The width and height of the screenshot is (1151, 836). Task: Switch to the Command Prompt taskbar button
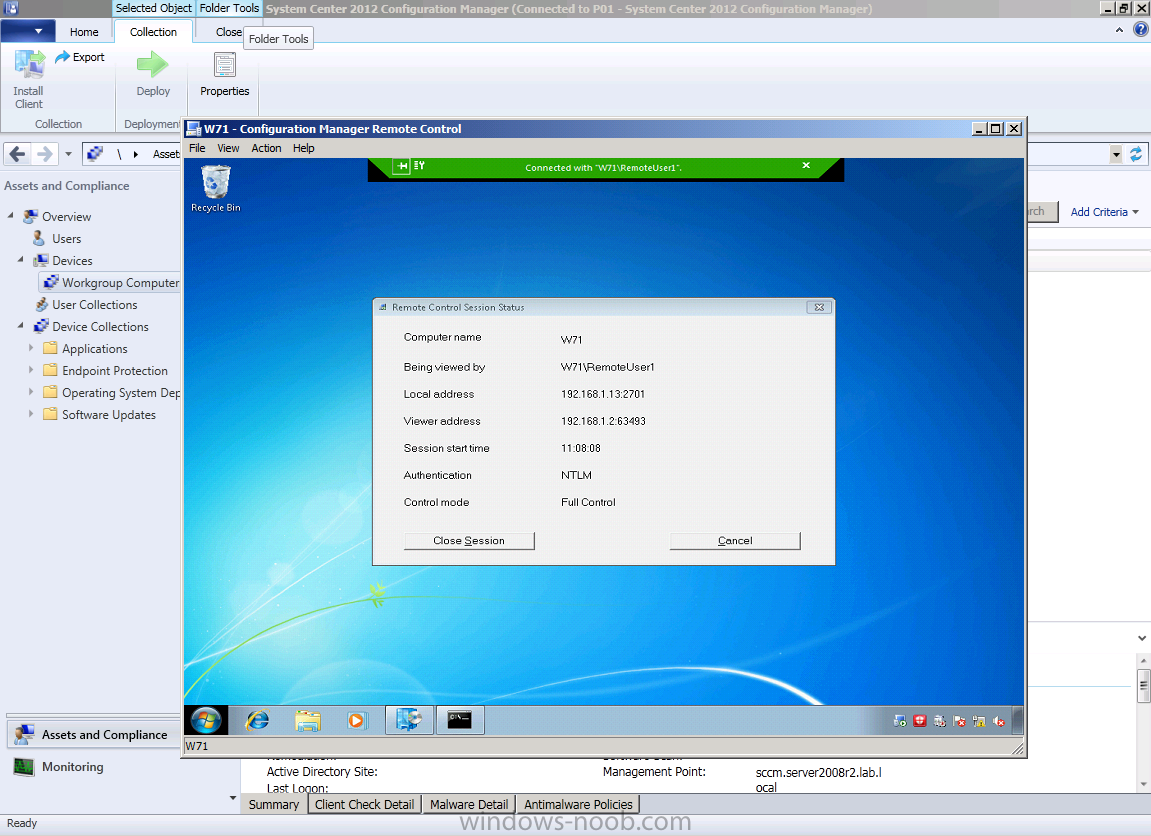(x=460, y=721)
